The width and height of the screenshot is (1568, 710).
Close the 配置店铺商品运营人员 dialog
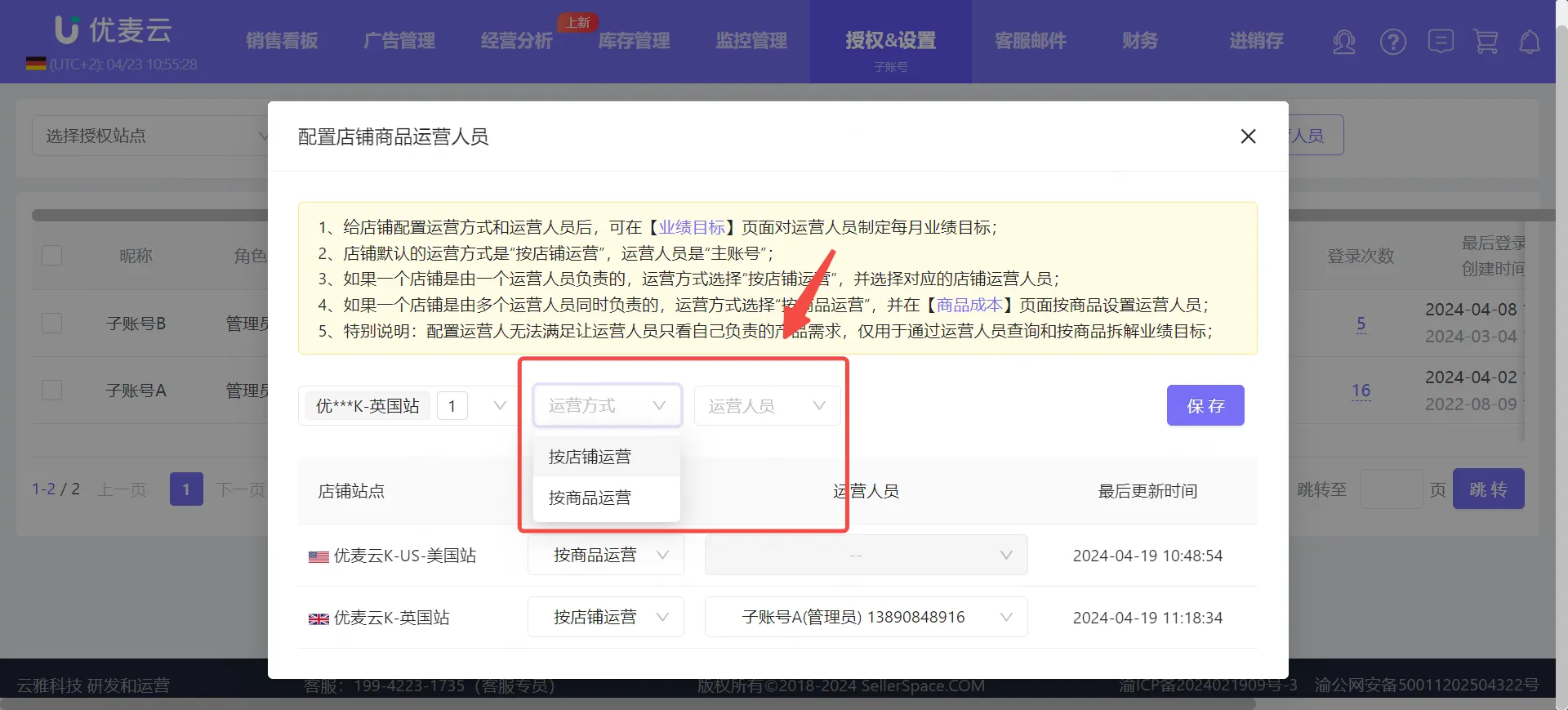click(x=1248, y=136)
